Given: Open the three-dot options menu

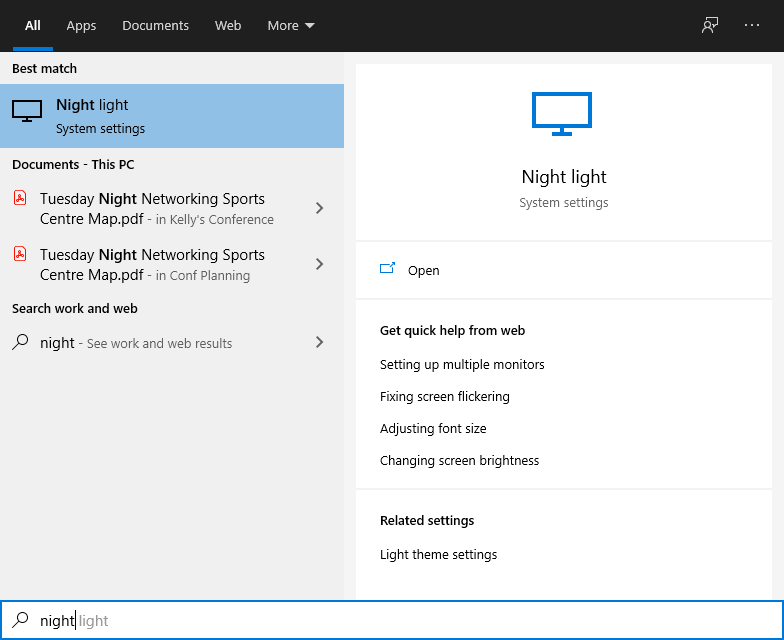Looking at the screenshot, I should (x=752, y=26).
